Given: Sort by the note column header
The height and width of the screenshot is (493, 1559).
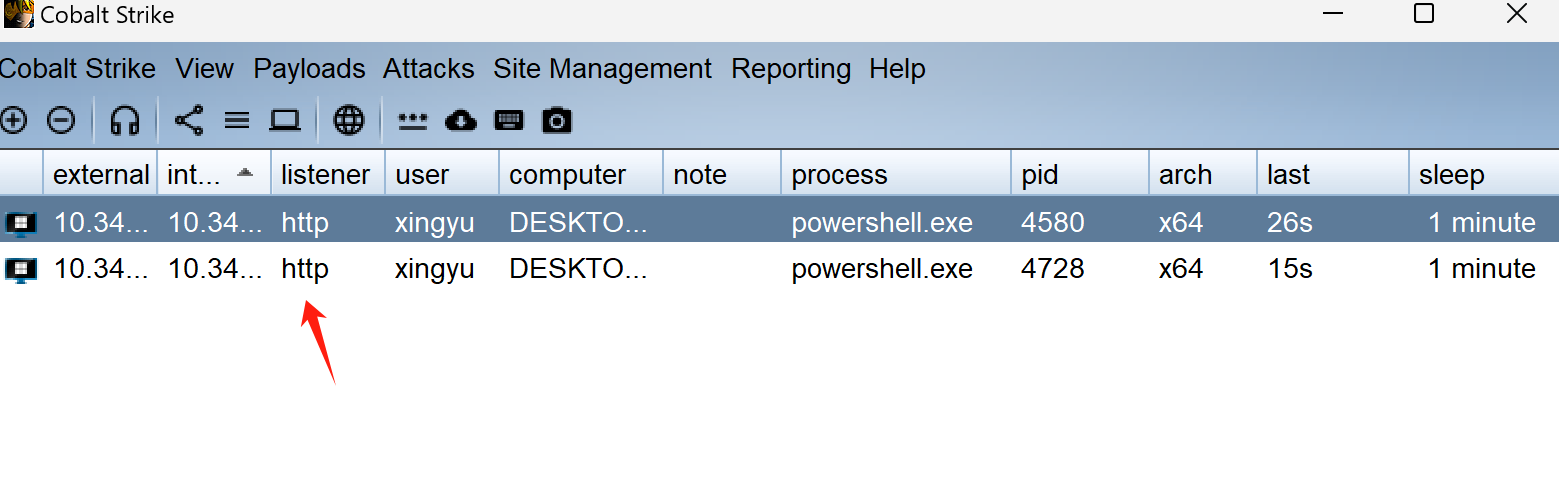Looking at the screenshot, I should [x=722, y=174].
